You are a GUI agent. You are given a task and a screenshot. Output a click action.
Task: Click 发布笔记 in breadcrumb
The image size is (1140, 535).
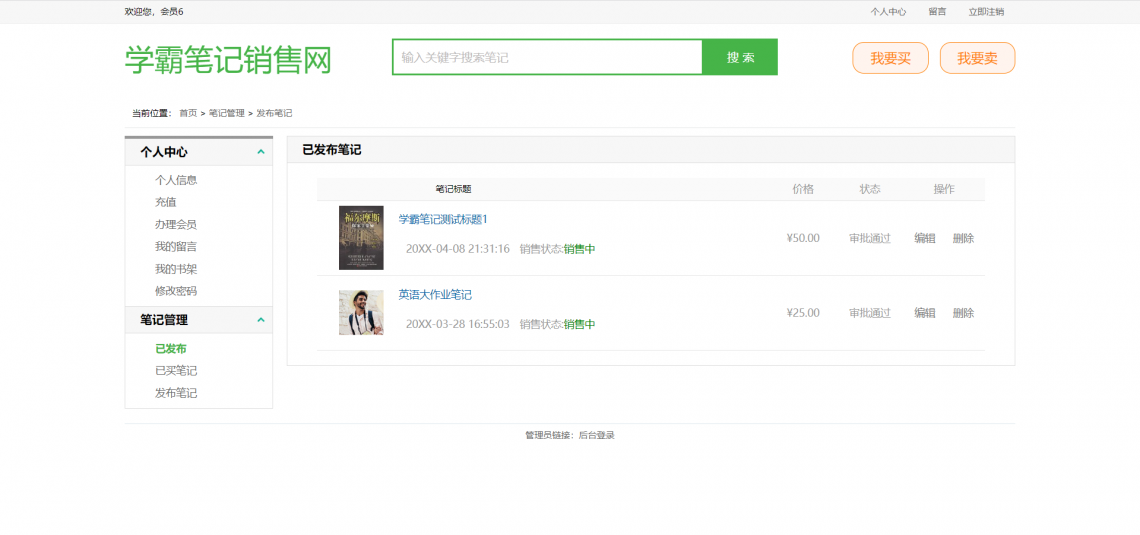pyautogui.click(x=274, y=113)
